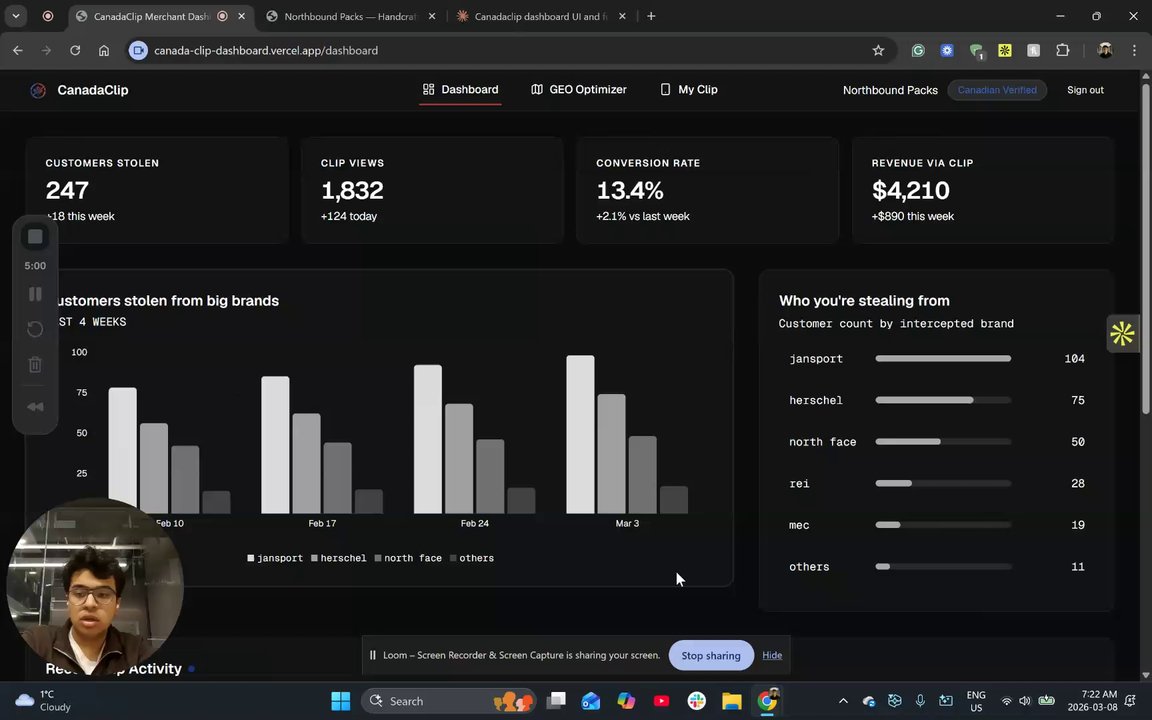Click the Northbound Packs merchant name
1152x720 pixels.
pyautogui.click(x=890, y=90)
